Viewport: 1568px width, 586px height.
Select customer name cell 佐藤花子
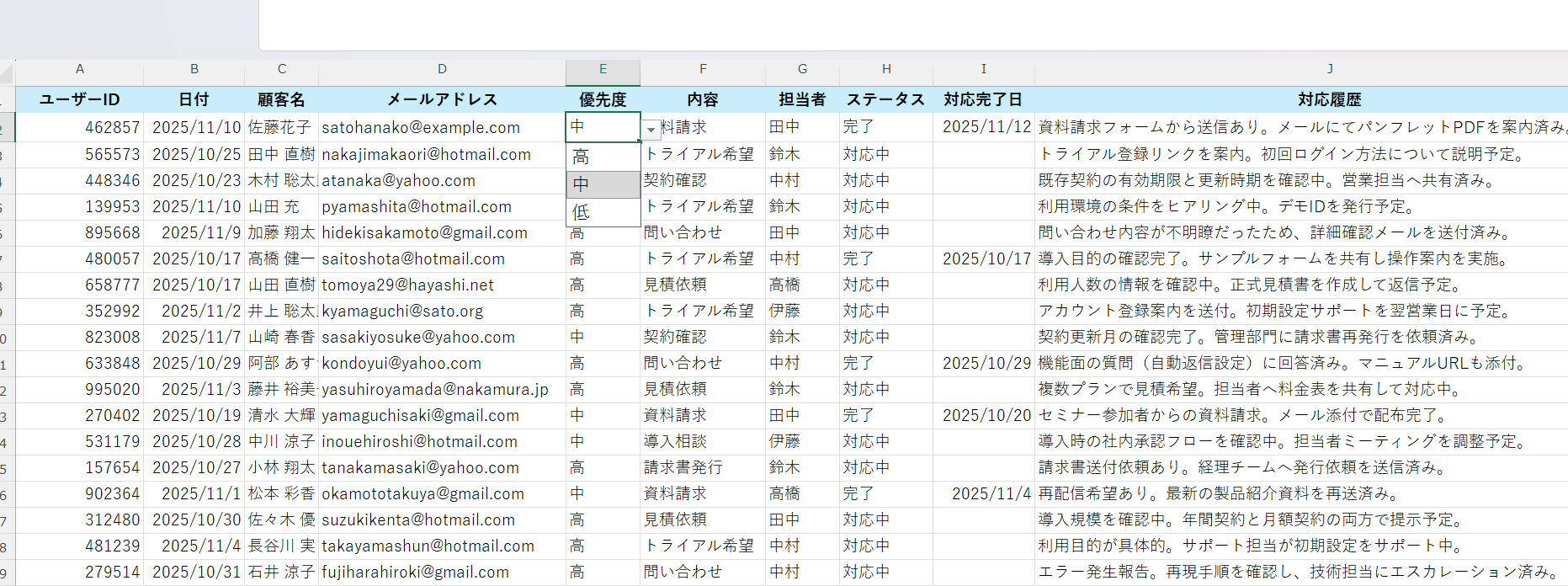click(x=281, y=127)
